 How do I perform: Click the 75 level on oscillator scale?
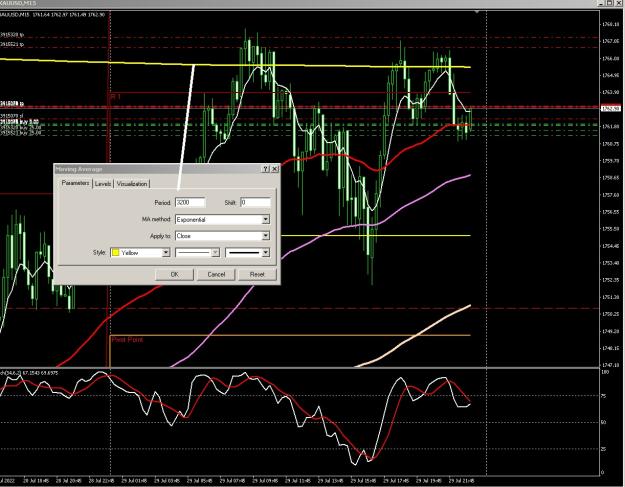tap(604, 396)
